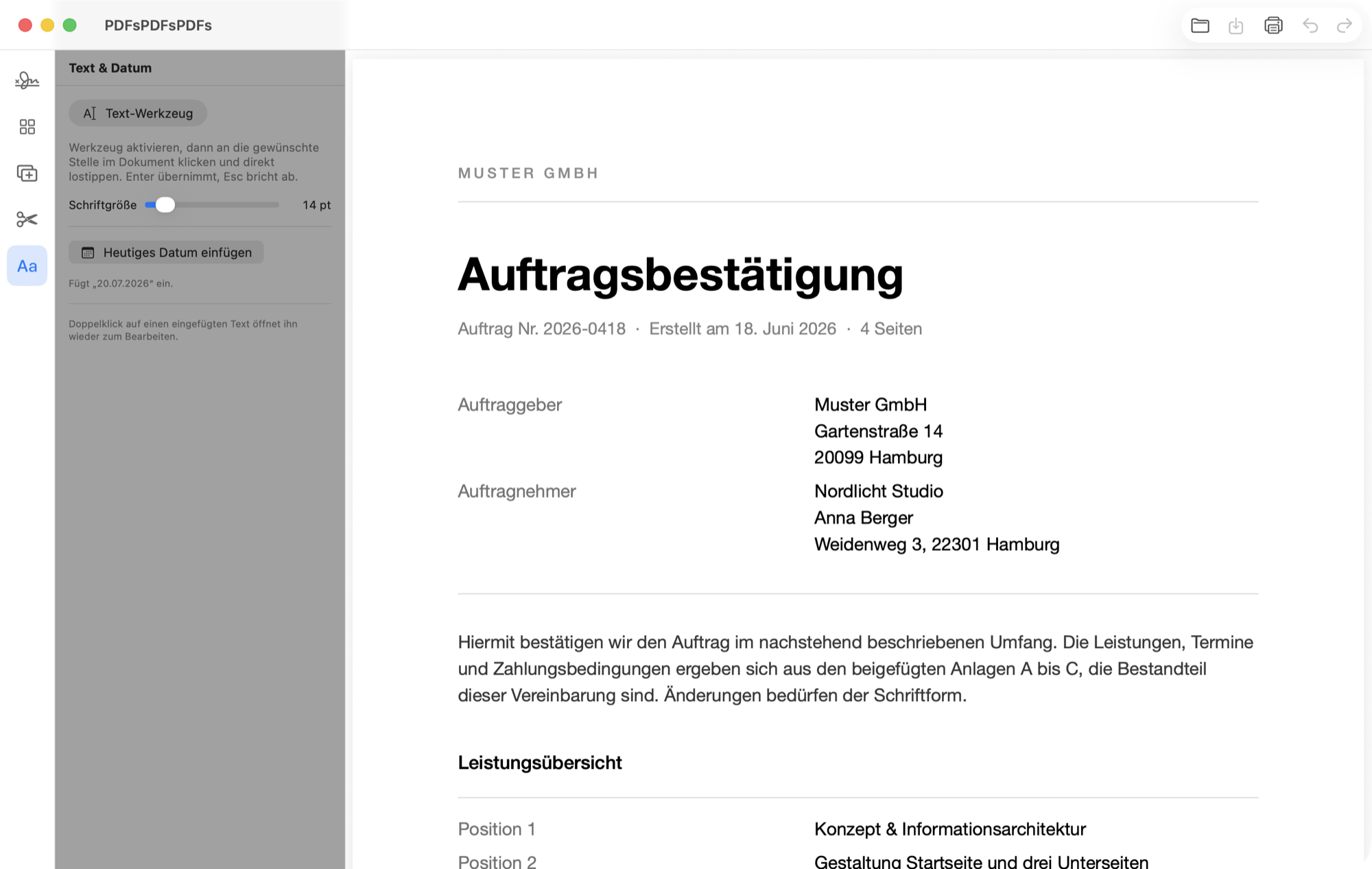Save the document with download icon
Image resolution: width=1372 pixels, height=869 pixels.
[x=1236, y=25]
